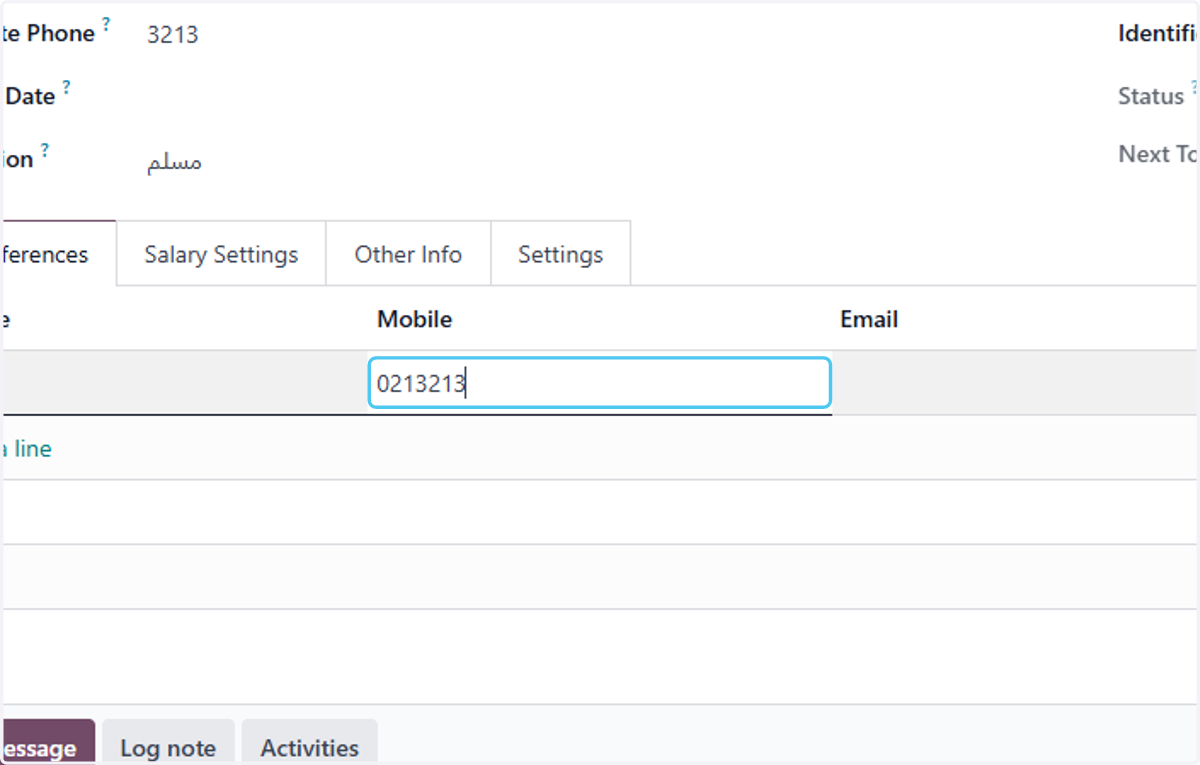1200x765 pixels.
Task: Click the Log note button
Action: point(168,748)
